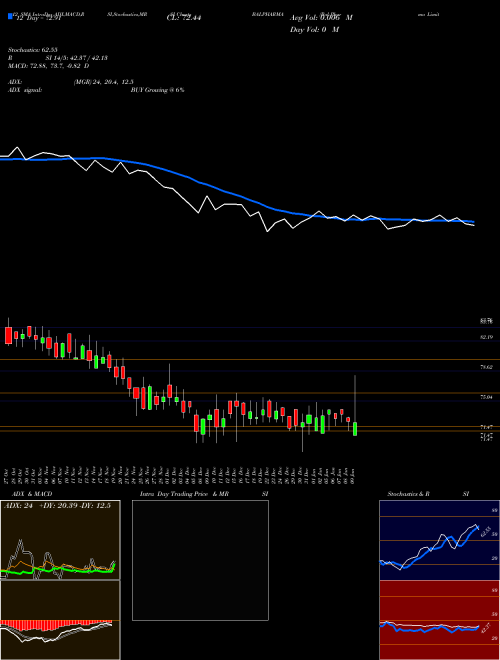
Task: Select the '12 Day = 72.91' legend text
Action: (x=38, y=18)
